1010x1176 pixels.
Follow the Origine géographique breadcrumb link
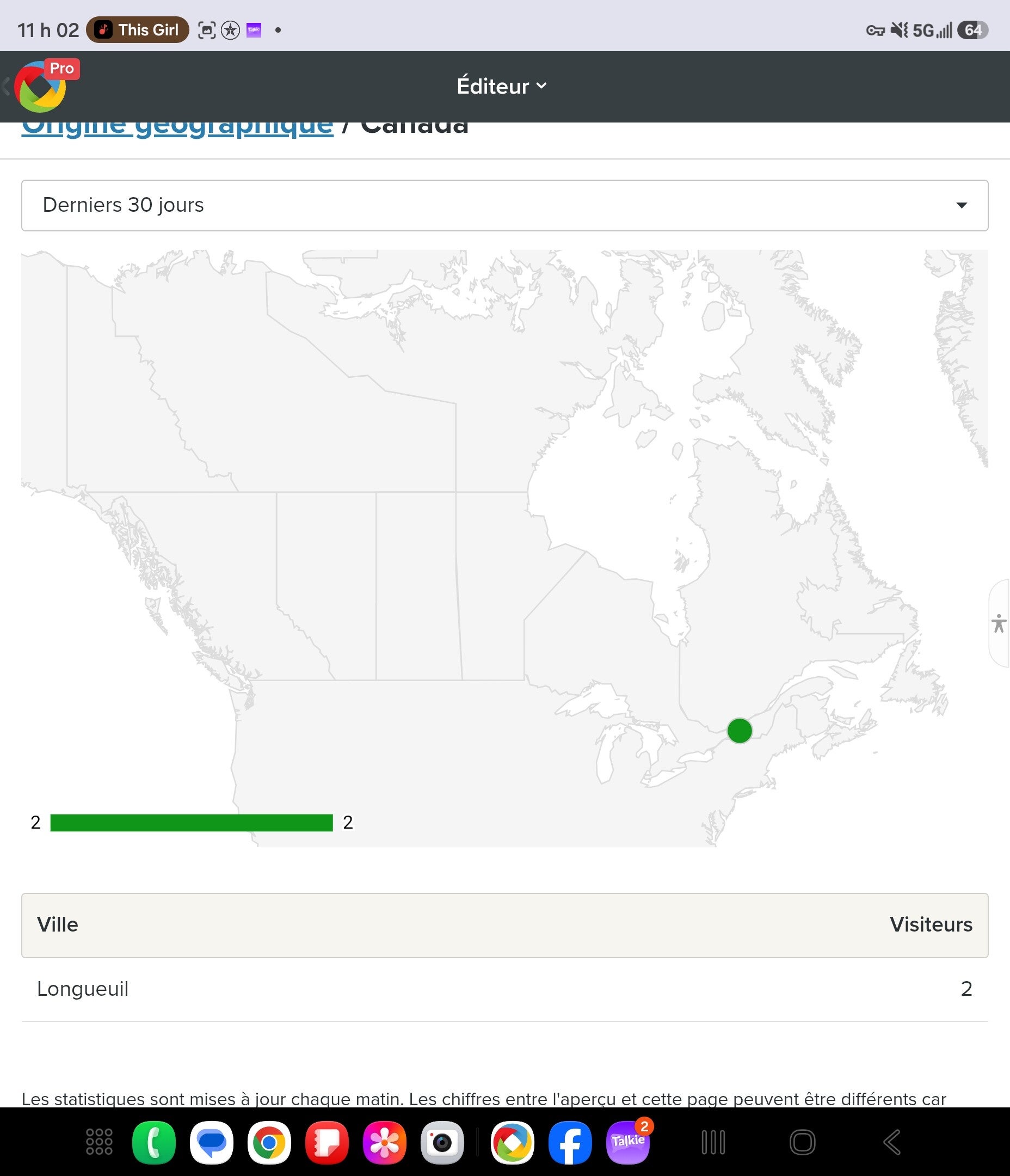177,126
